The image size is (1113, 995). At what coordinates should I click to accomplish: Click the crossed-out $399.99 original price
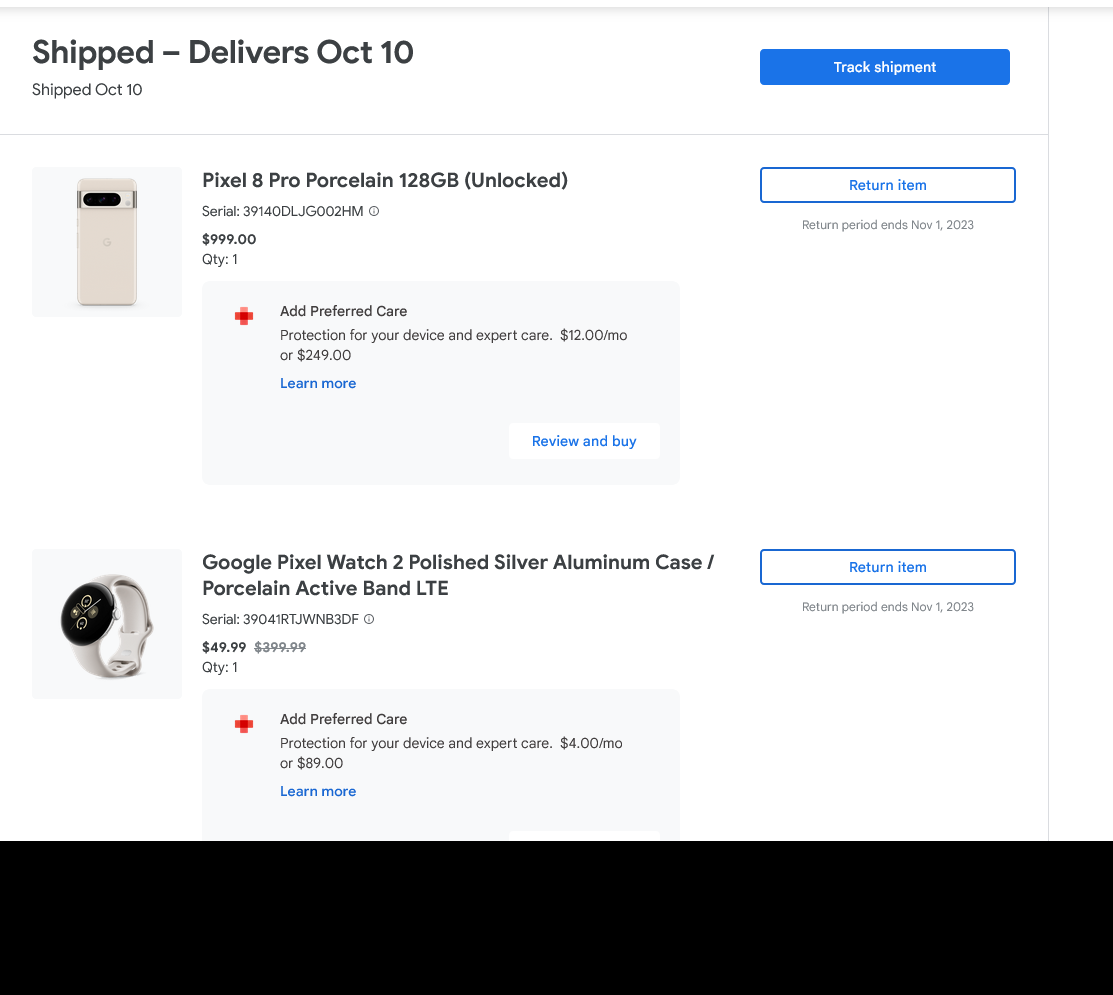280,647
